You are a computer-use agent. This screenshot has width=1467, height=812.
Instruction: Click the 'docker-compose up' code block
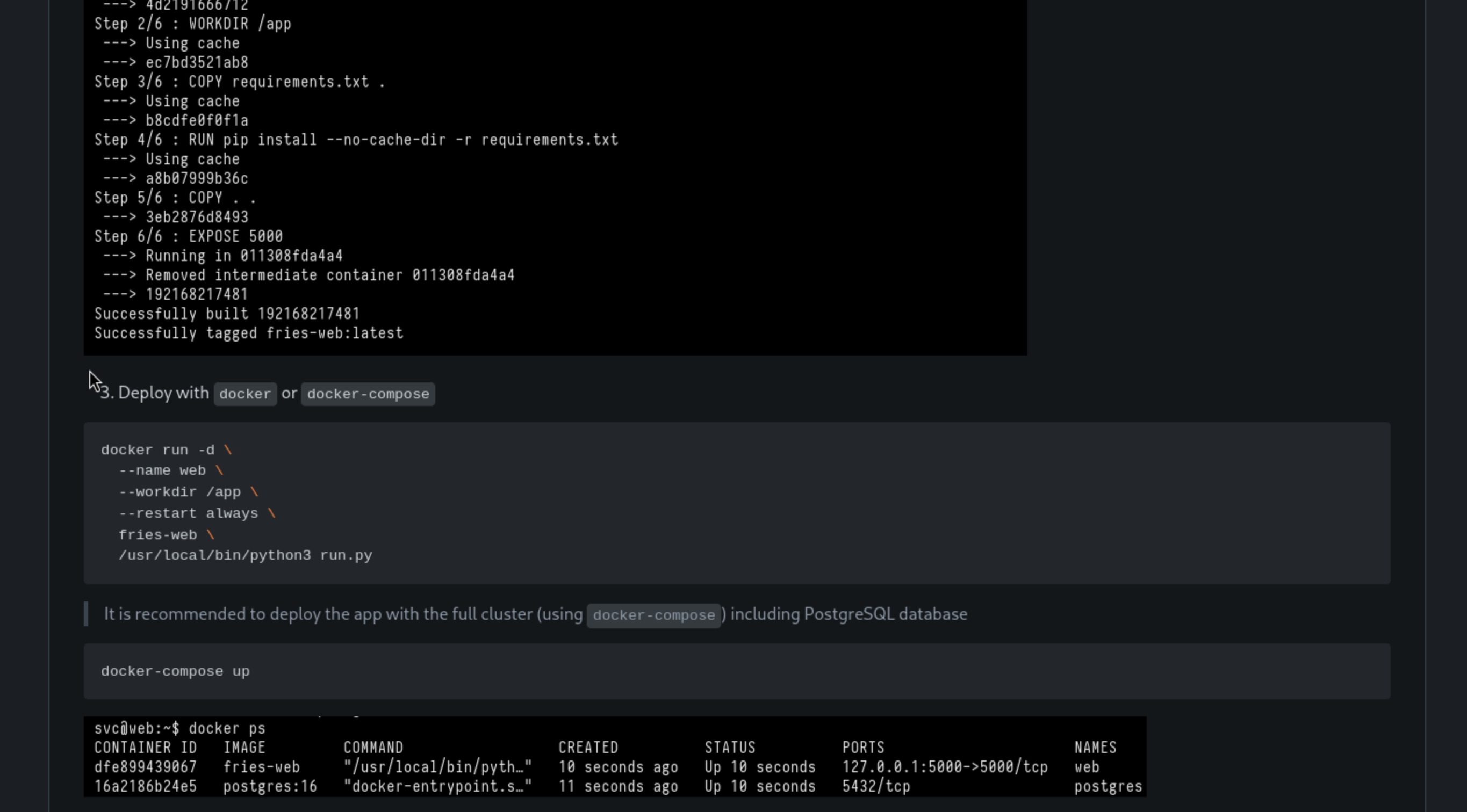point(175,671)
